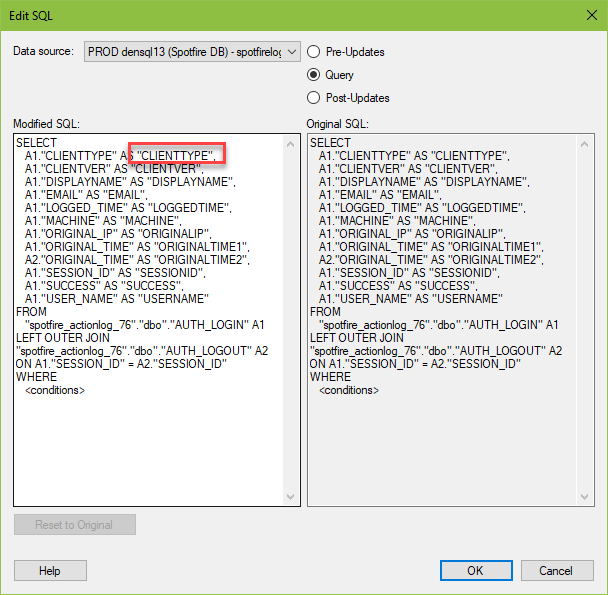
Task: Click AUTH_LOGIN table line in Original SQL
Action: tap(438, 325)
